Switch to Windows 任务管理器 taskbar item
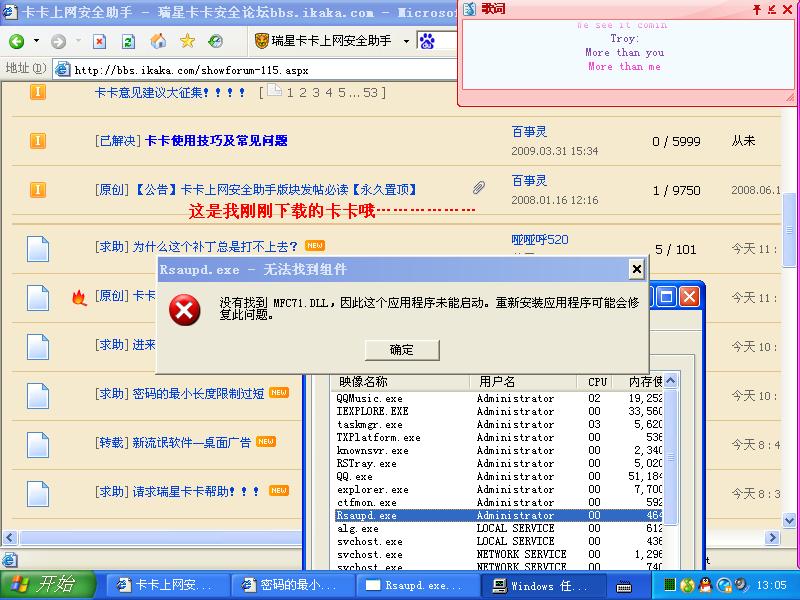800x600 pixels. 542,585
